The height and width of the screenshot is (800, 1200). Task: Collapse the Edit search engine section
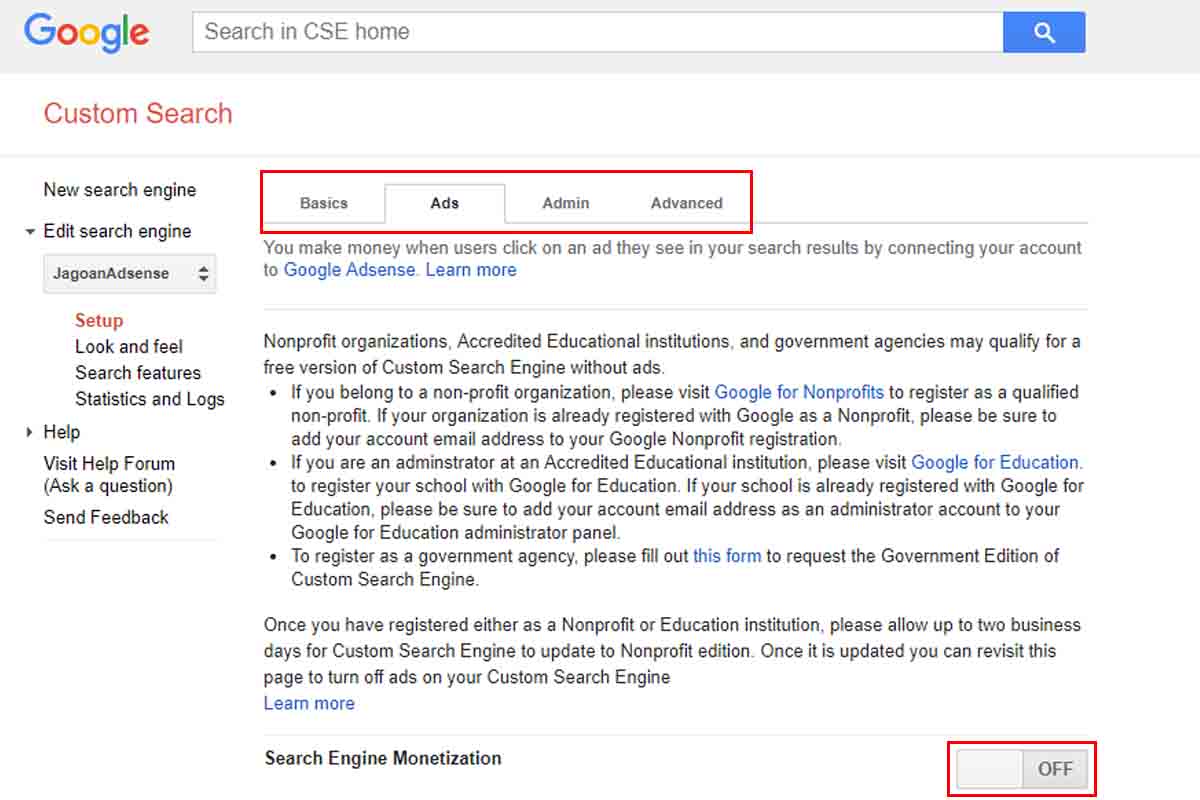coord(30,231)
